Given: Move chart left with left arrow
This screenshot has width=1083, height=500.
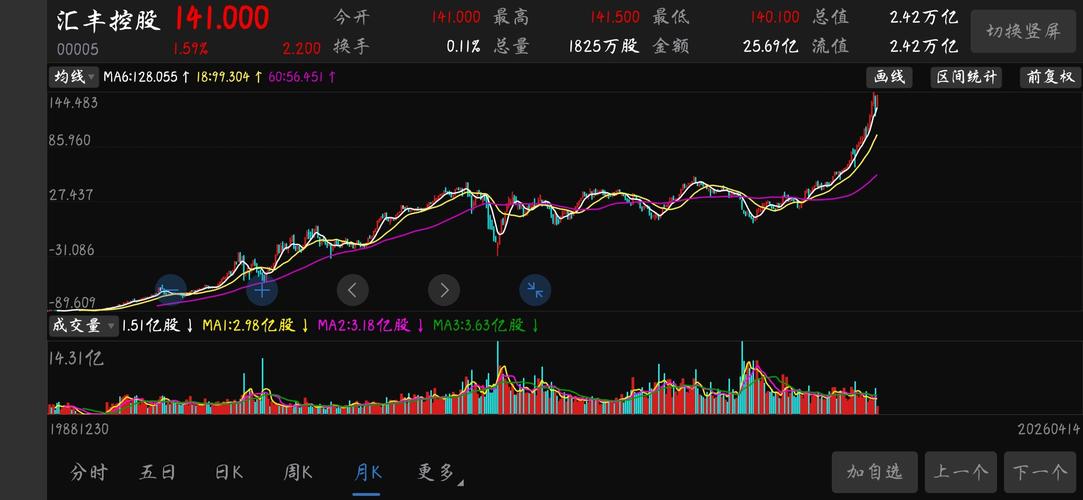Looking at the screenshot, I should (x=353, y=290).
